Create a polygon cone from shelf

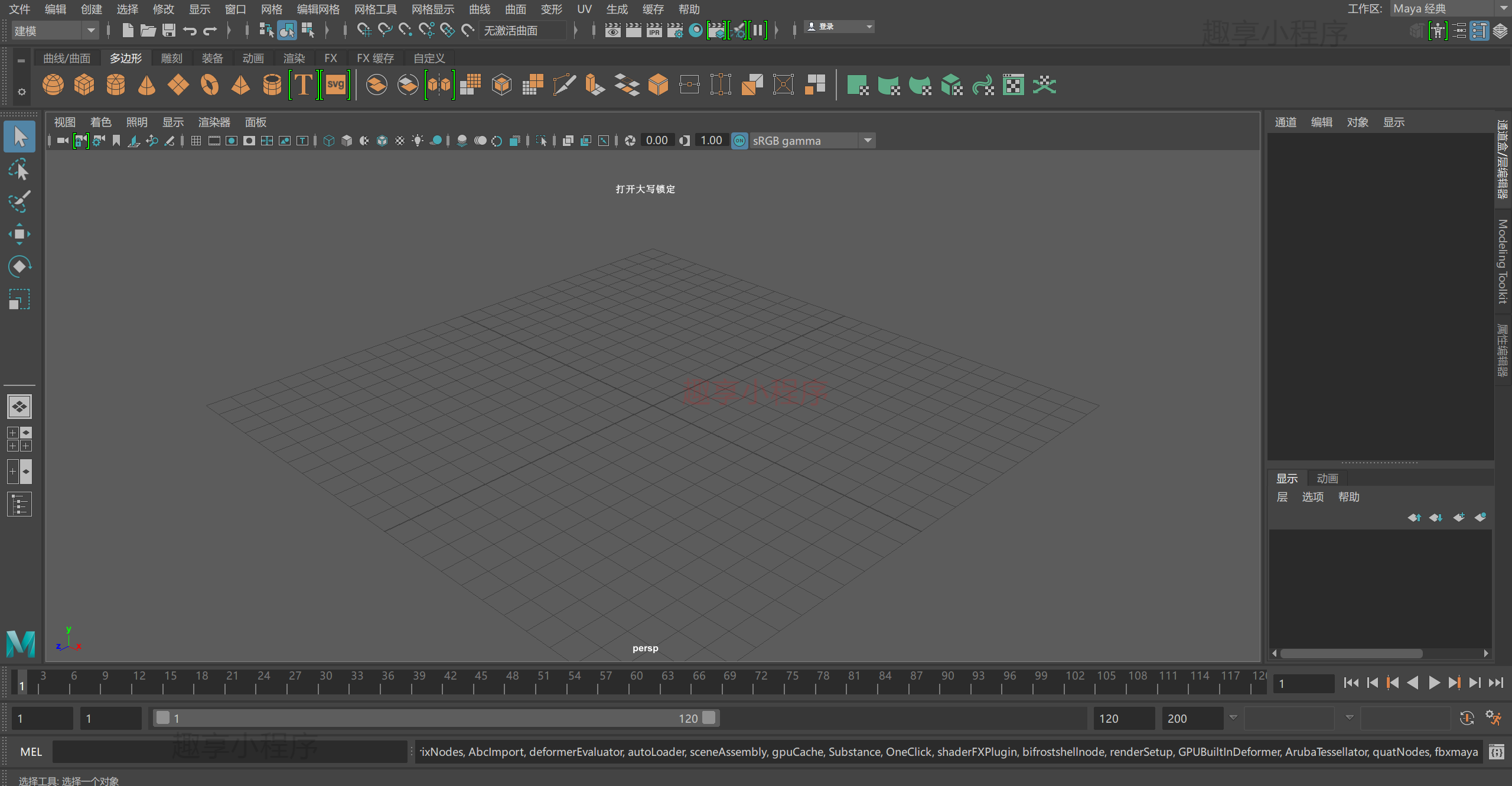146,85
